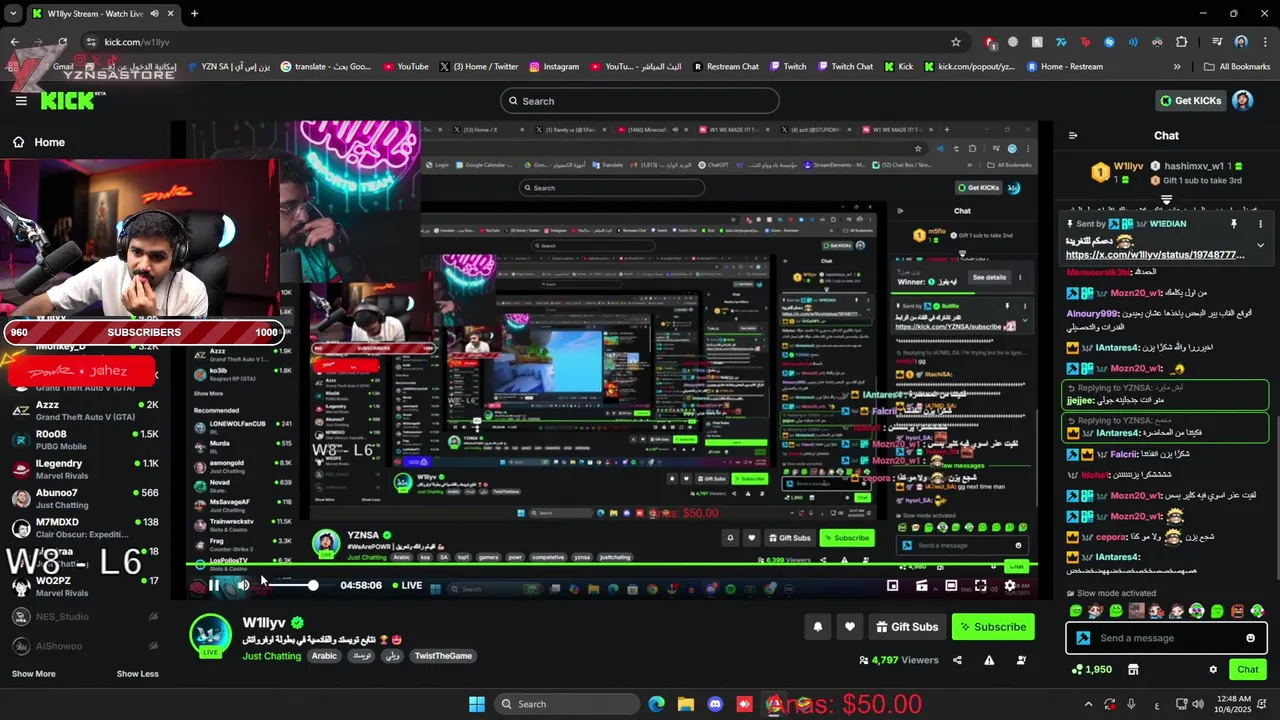Image resolution: width=1280 pixels, height=720 pixels.
Task: Open the Kick hamburger menu
Action: [x=21, y=101]
